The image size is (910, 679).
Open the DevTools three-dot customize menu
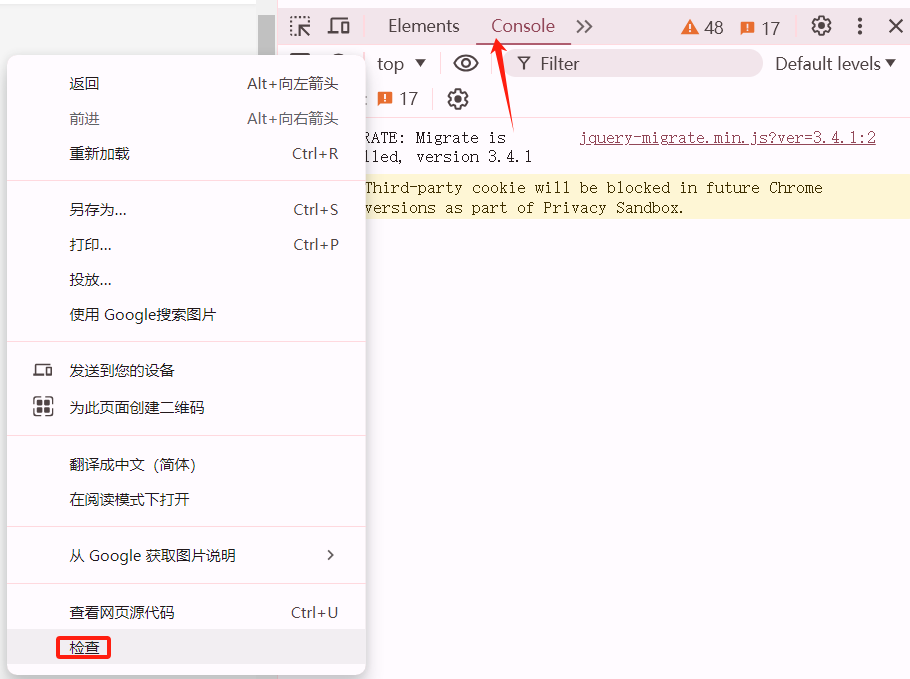[859, 26]
